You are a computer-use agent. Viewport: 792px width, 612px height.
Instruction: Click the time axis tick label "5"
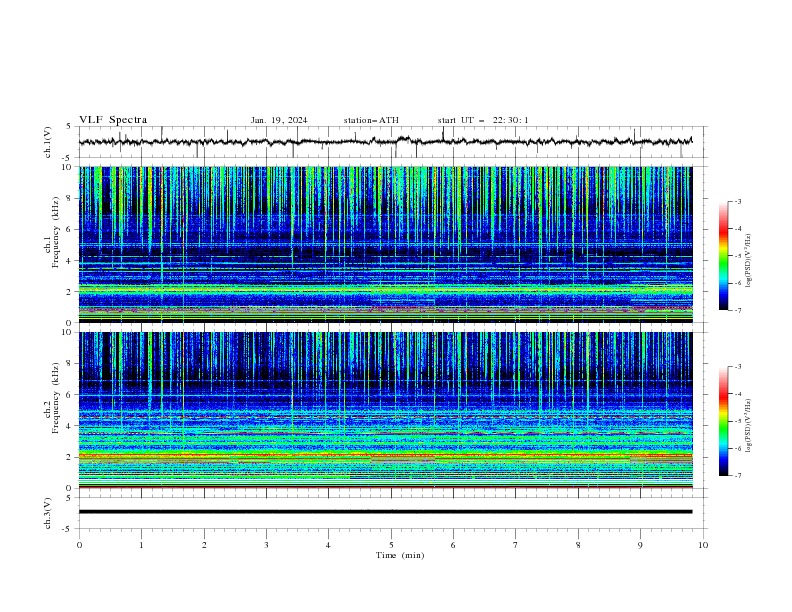tap(391, 545)
